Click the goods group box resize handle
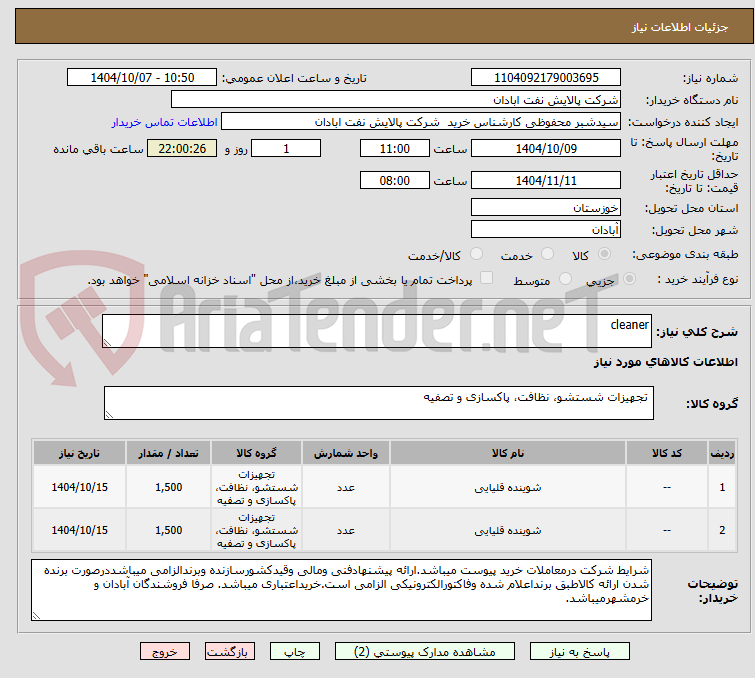 109,415
